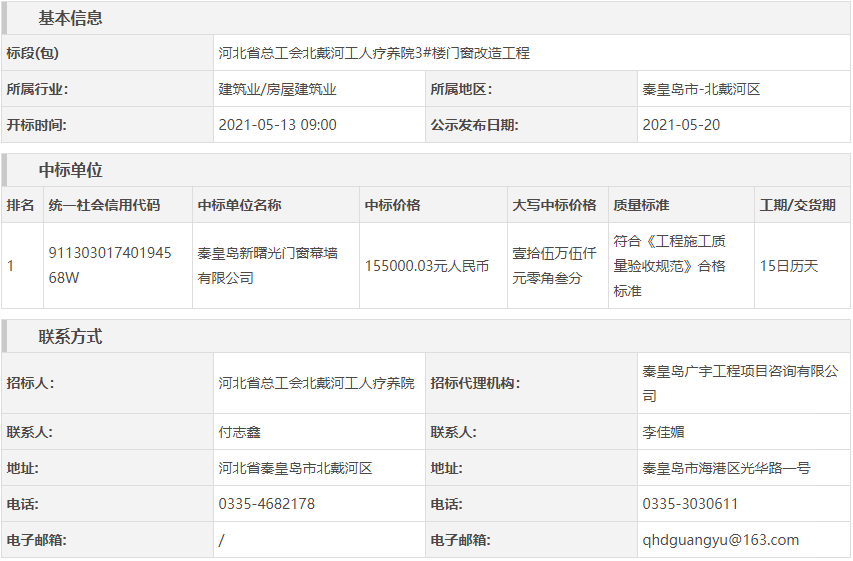
Task: Click the tenderer 电子邮箱 label
Action: point(36,540)
